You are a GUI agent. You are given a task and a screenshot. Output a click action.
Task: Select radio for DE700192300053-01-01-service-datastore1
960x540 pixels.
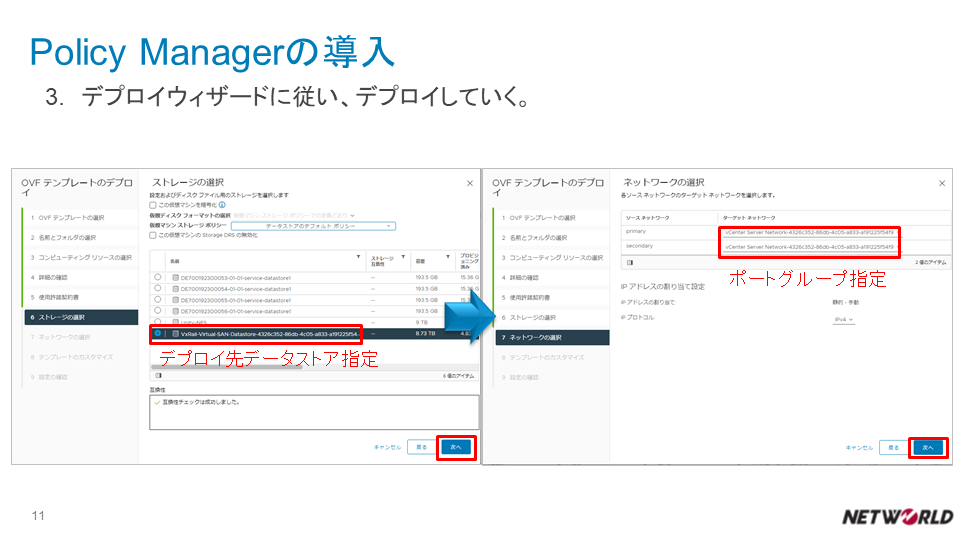tap(158, 277)
